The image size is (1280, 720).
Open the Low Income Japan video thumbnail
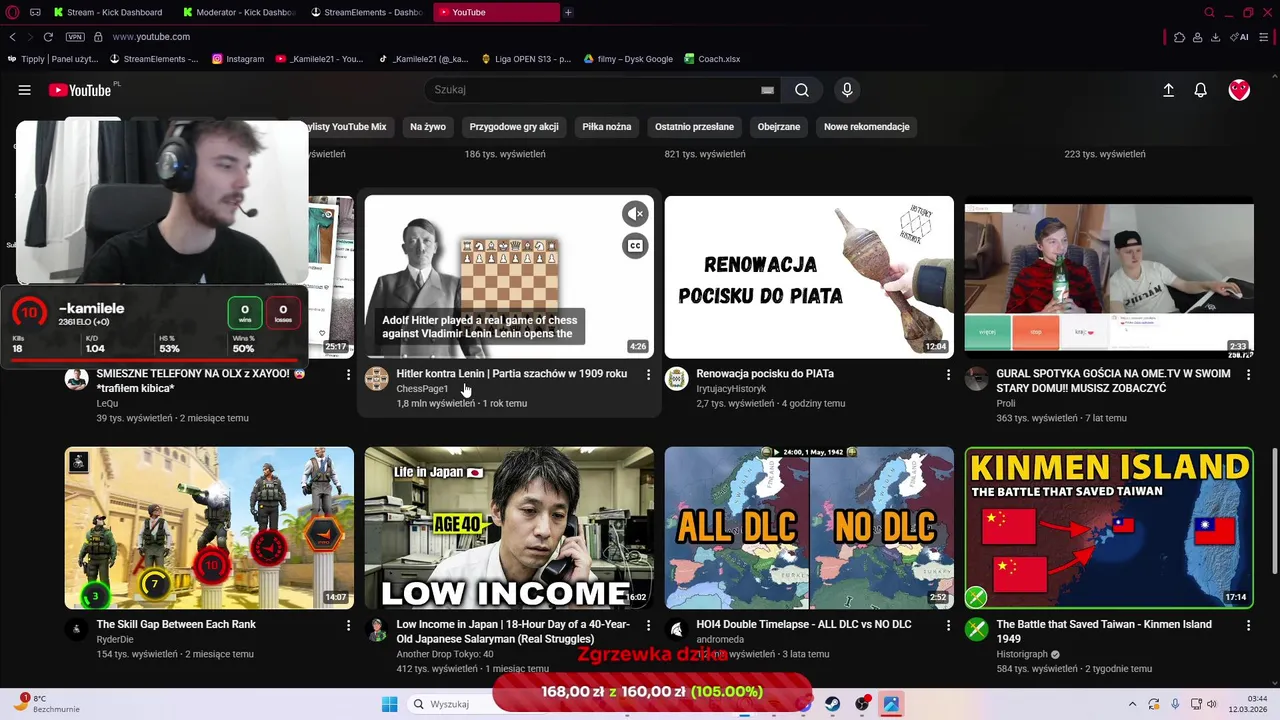(x=509, y=528)
